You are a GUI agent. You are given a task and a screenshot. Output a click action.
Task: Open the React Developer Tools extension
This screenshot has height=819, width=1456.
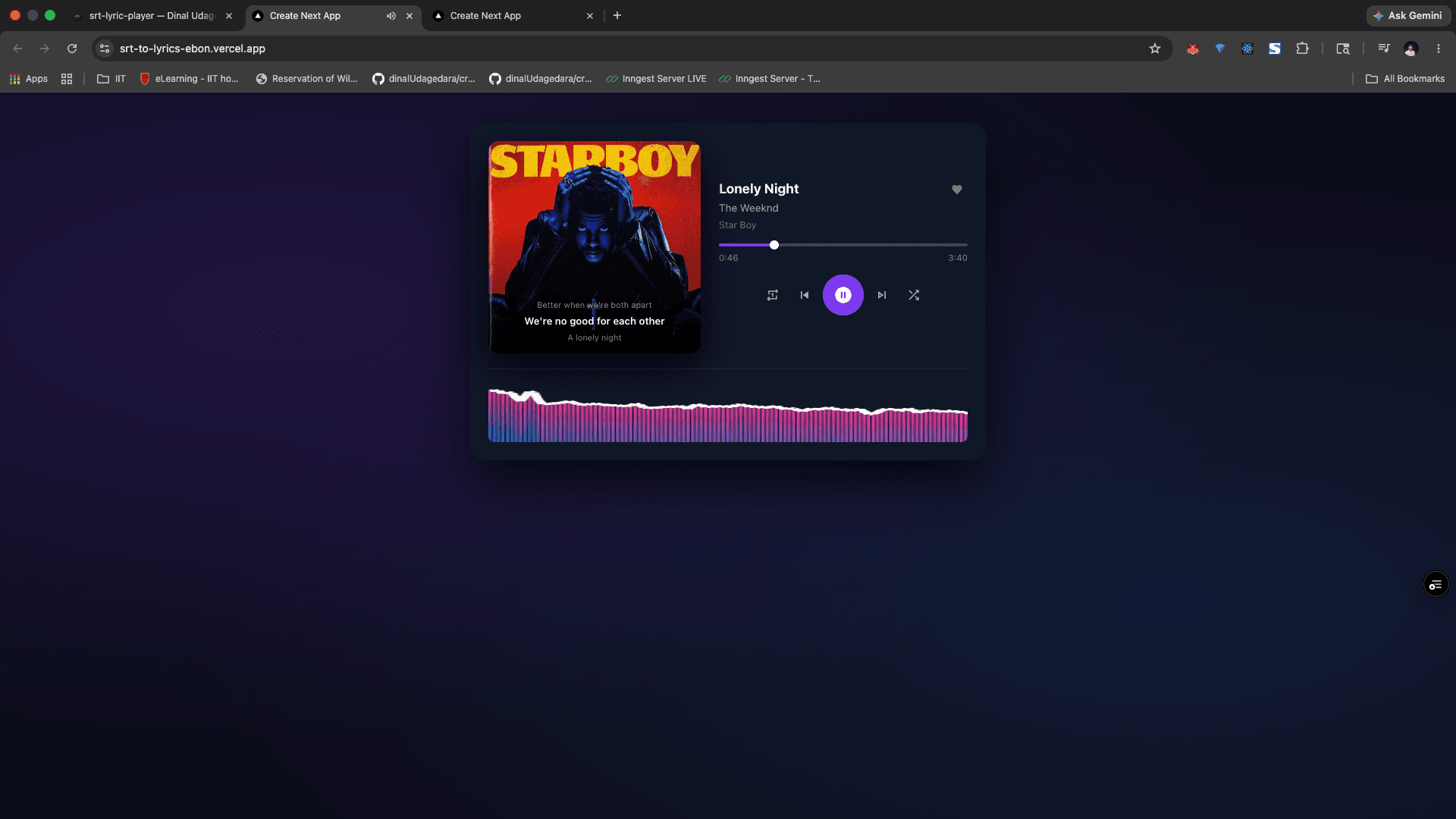click(x=1247, y=49)
